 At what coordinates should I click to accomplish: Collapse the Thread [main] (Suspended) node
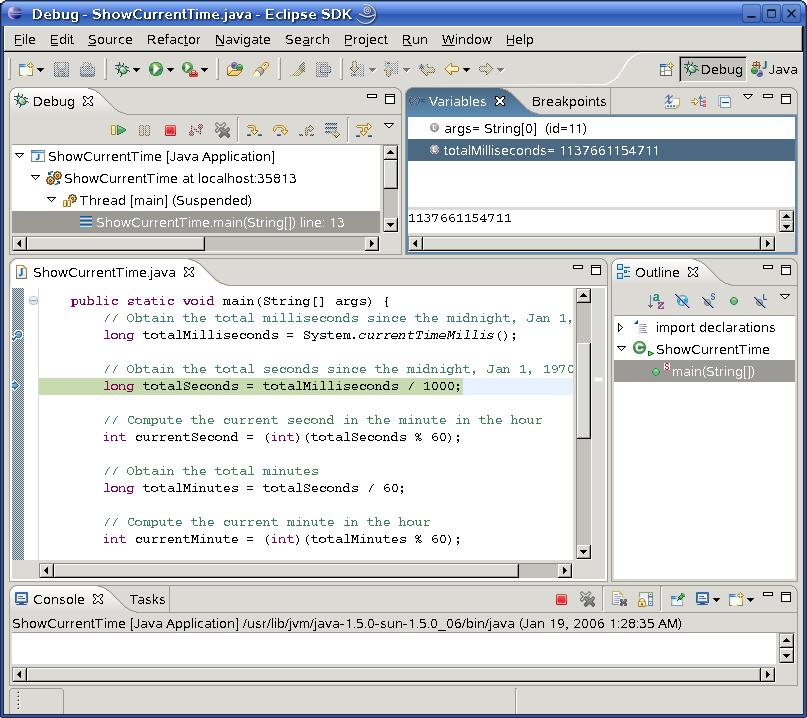pyautogui.click(x=51, y=199)
